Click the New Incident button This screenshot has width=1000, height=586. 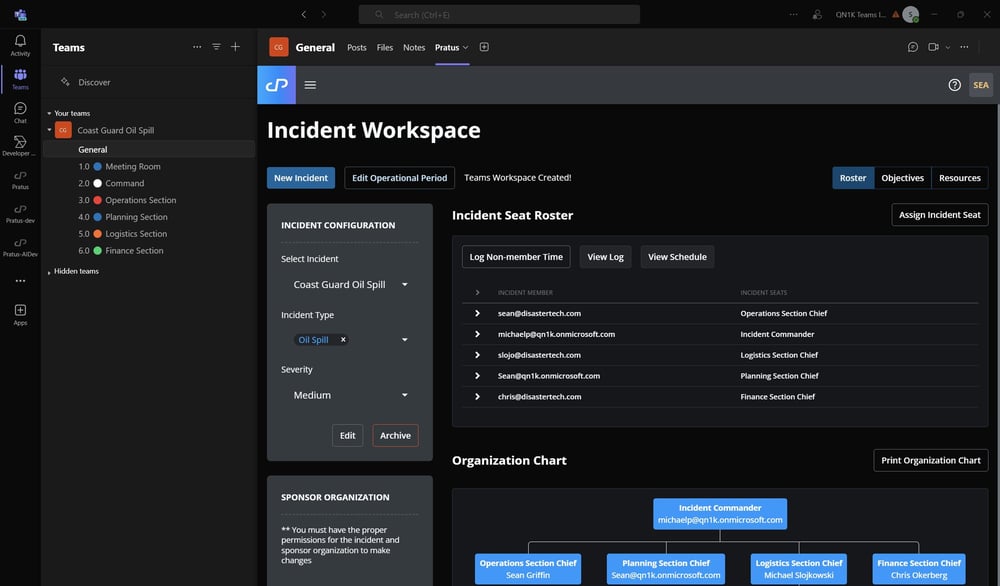coord(301,178)
